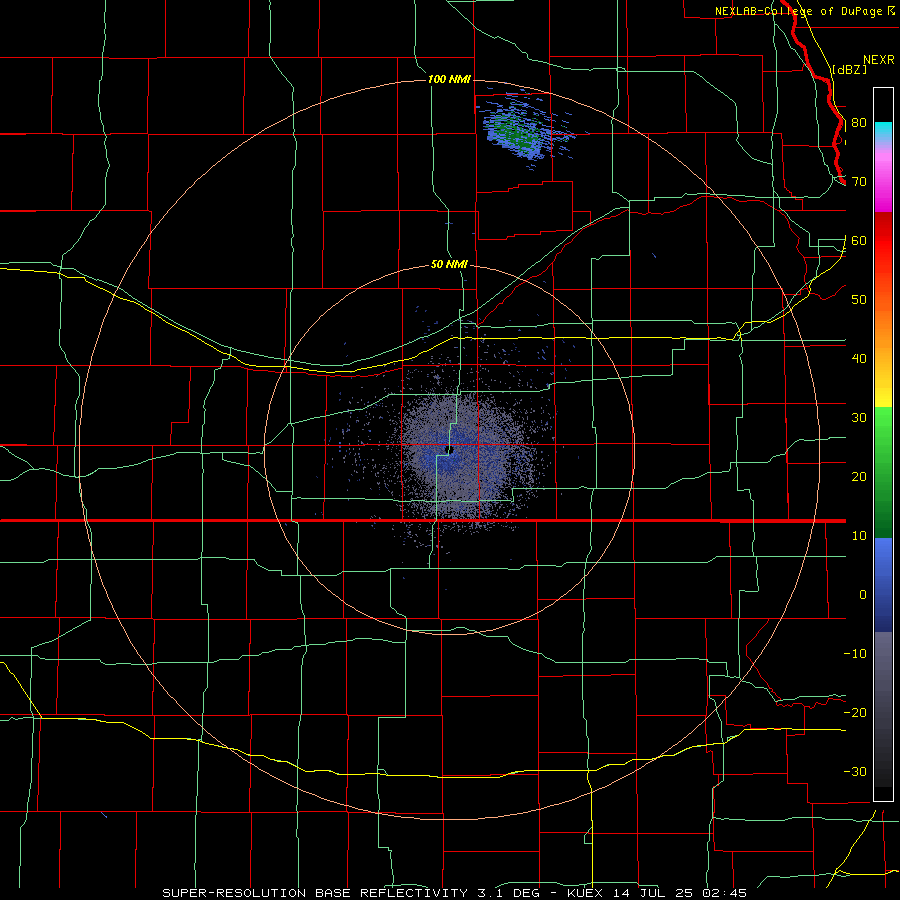Click the 02:45 timestamp in caption

pos(723,893)
